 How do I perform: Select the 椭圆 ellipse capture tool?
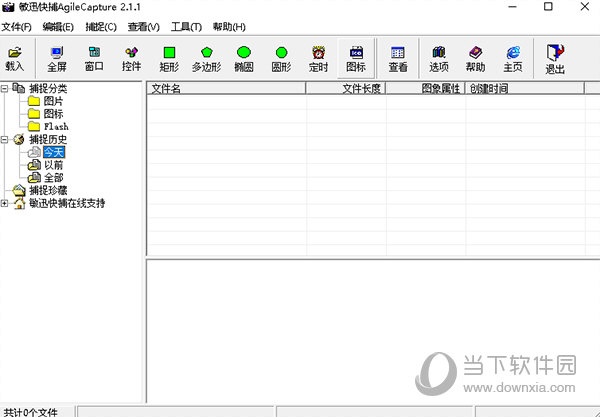[244, 58]
